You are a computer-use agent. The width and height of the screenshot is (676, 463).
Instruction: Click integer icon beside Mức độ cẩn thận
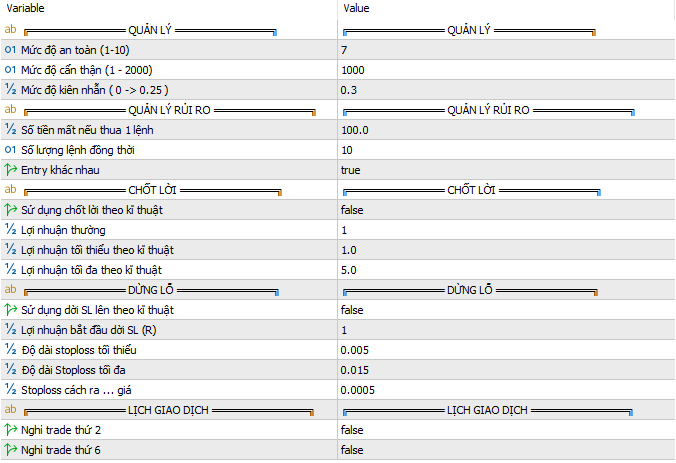tap(10, 70)
